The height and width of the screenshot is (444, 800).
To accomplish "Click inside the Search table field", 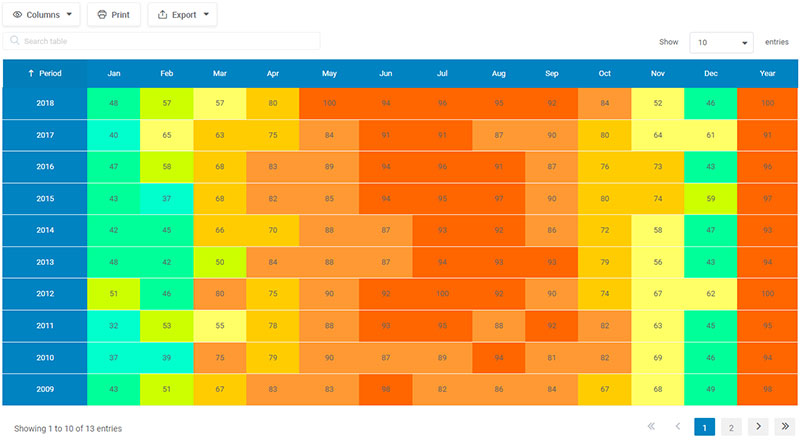I will pos(170,41).
